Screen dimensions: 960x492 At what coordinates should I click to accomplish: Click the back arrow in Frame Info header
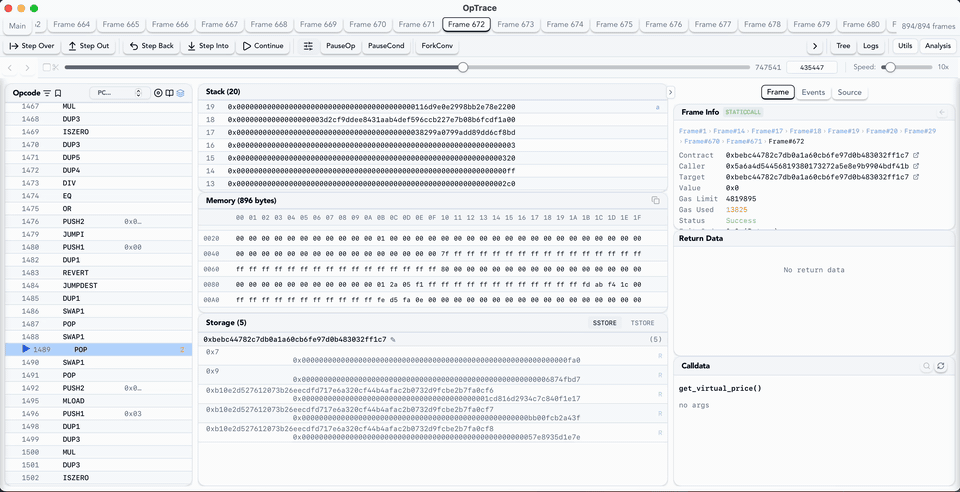[x=942, y=112]
